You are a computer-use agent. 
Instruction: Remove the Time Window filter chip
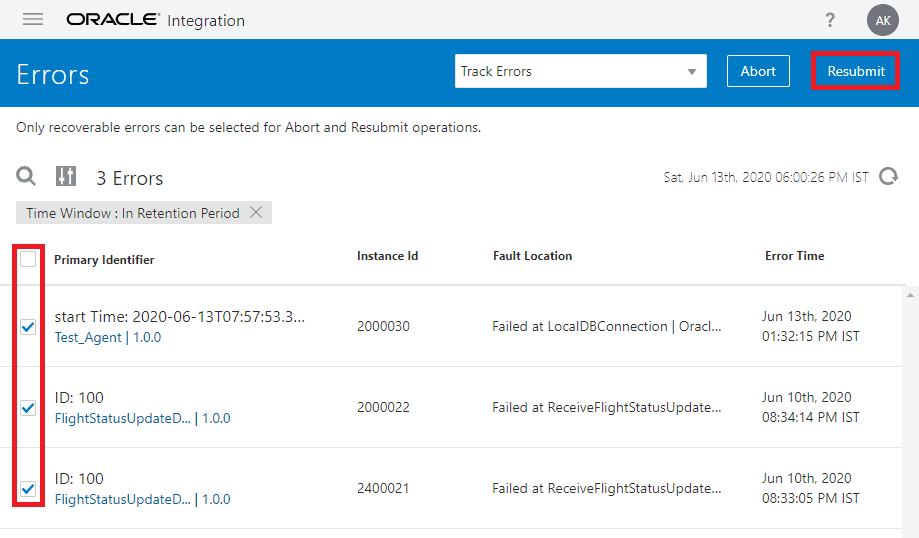click(256, 212)
